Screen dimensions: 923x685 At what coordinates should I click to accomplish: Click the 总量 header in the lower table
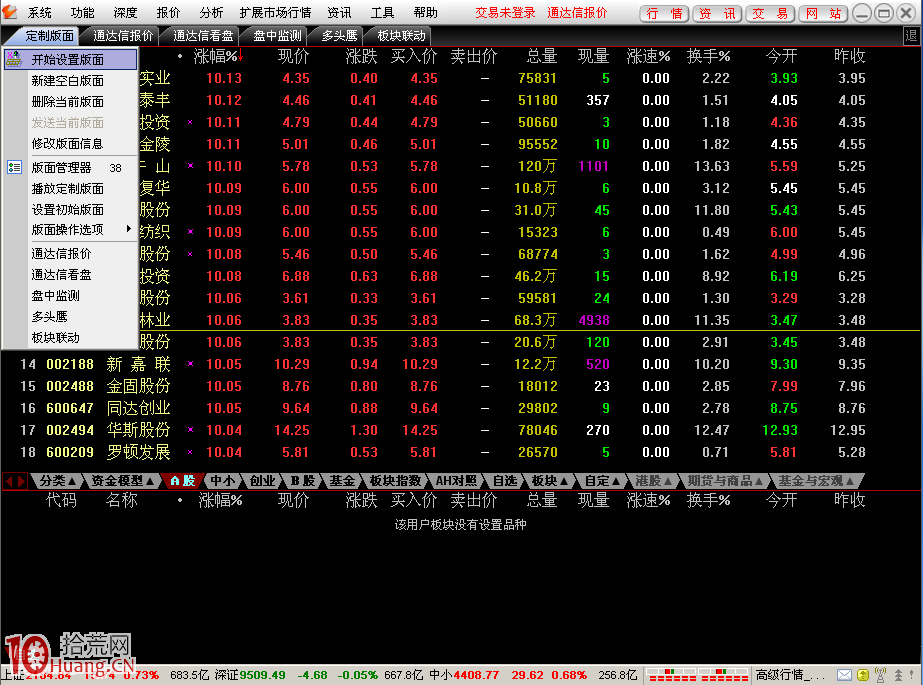(542, 500)
